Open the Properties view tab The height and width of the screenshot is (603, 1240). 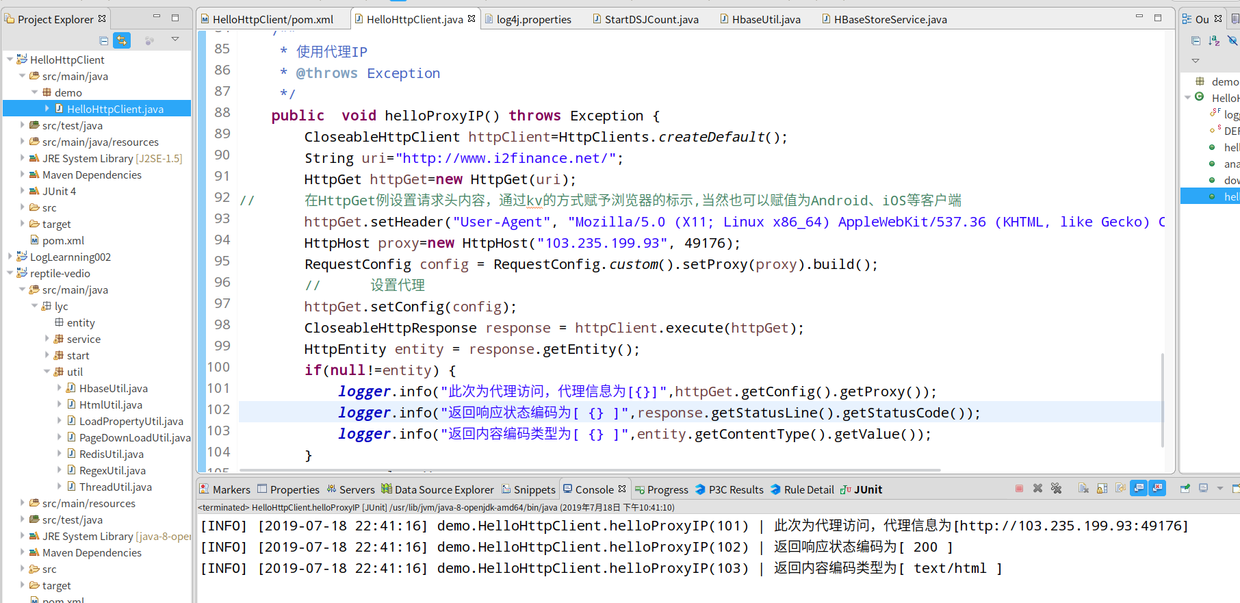[x=288, y=489]
